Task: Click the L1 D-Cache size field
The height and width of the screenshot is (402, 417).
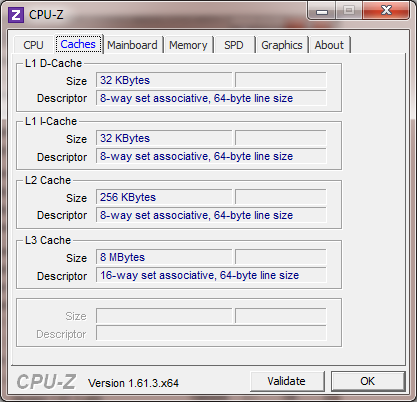Action: [164, 80]
